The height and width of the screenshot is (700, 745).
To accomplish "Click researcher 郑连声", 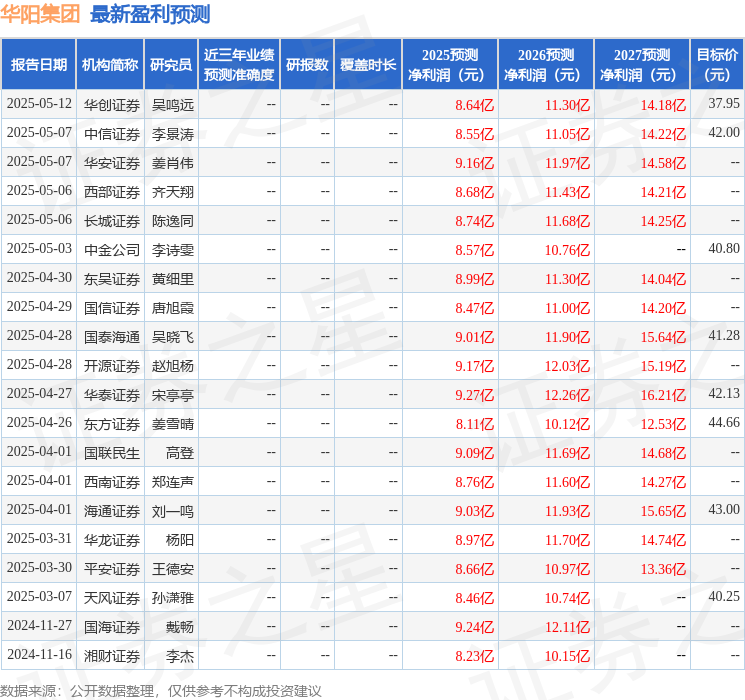I will click(172, 482).
